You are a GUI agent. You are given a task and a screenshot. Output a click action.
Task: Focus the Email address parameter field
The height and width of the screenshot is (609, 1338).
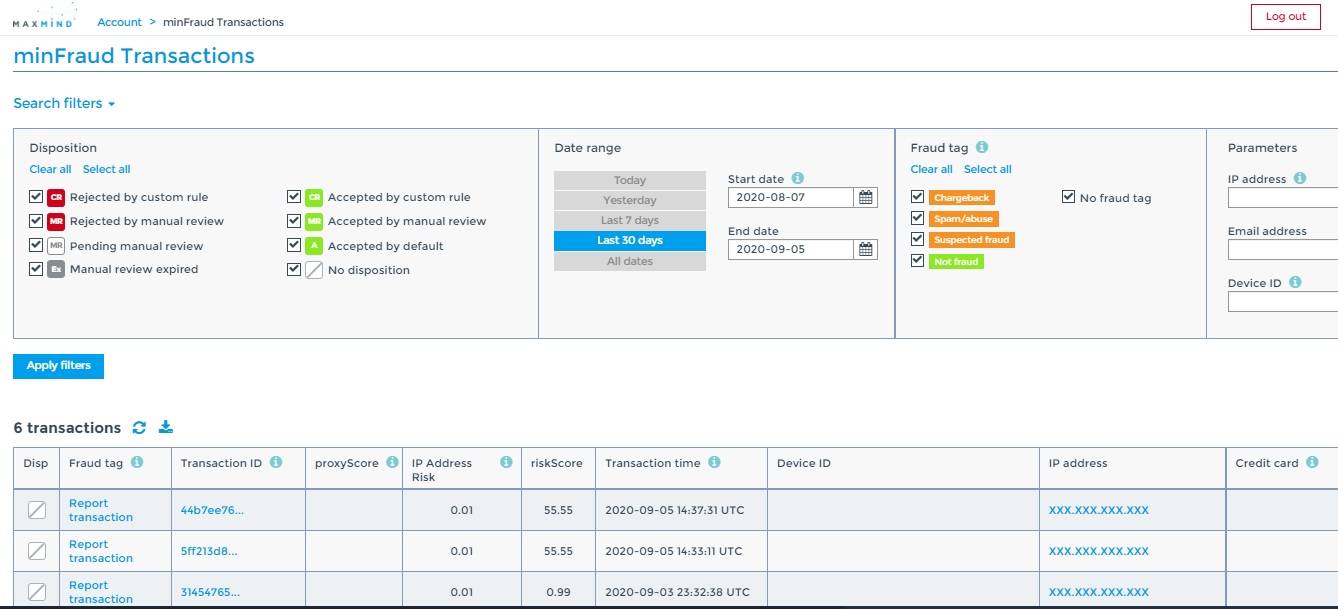pyautogui.click(x=1283, y=250)
